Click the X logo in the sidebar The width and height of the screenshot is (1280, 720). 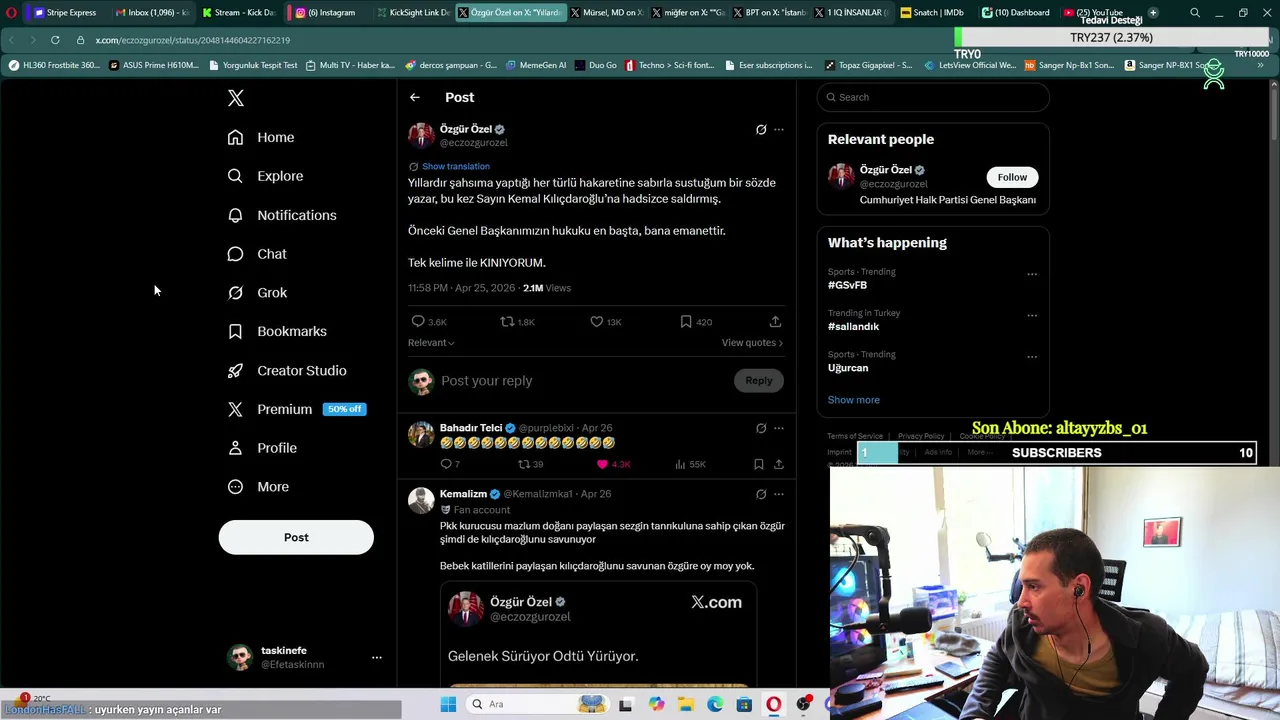(x=235, y=98)
